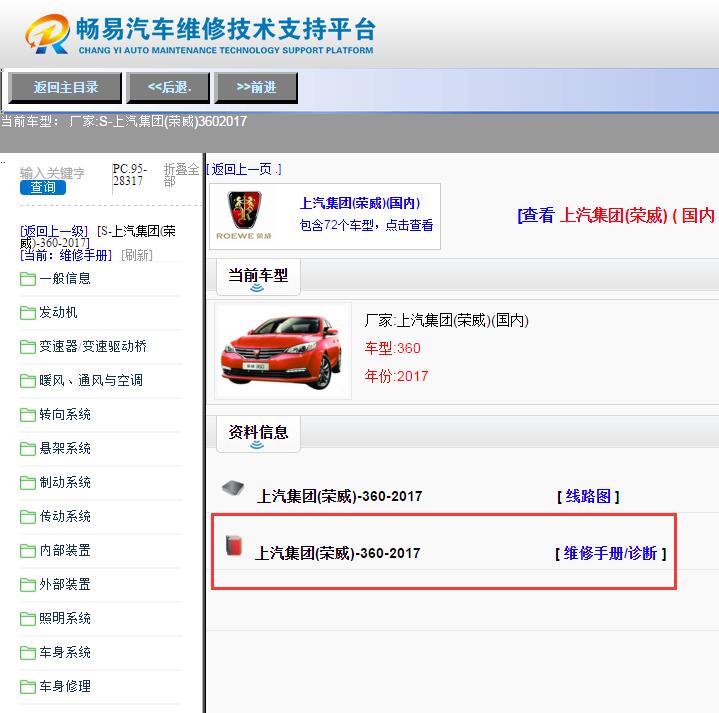The image size is (719, 713).
Task: Click the 外部装置 folder icon
Action: pyautogui.click(x=28, y=584)
